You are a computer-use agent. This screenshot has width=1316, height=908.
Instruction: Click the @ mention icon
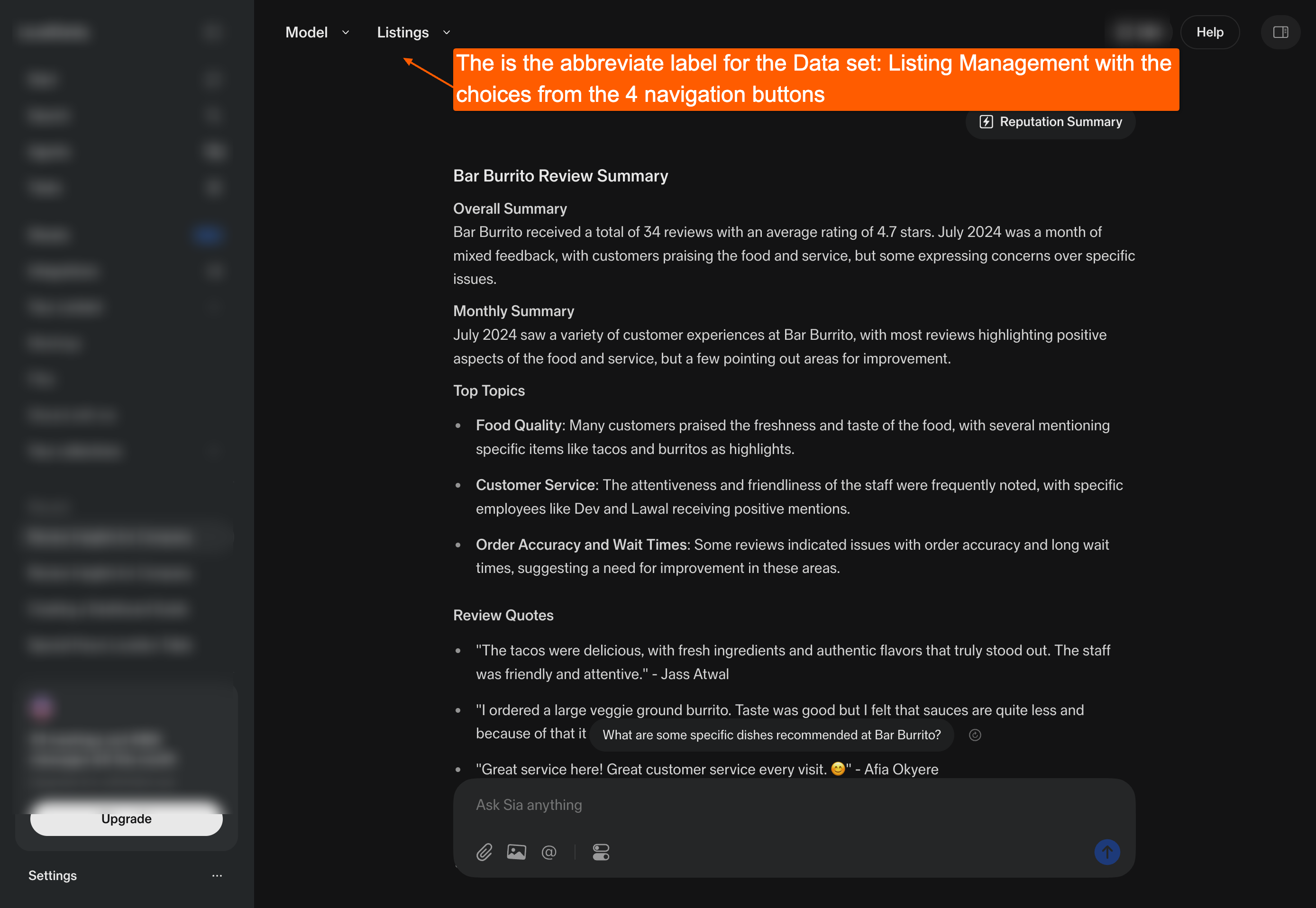coord(548,852)
